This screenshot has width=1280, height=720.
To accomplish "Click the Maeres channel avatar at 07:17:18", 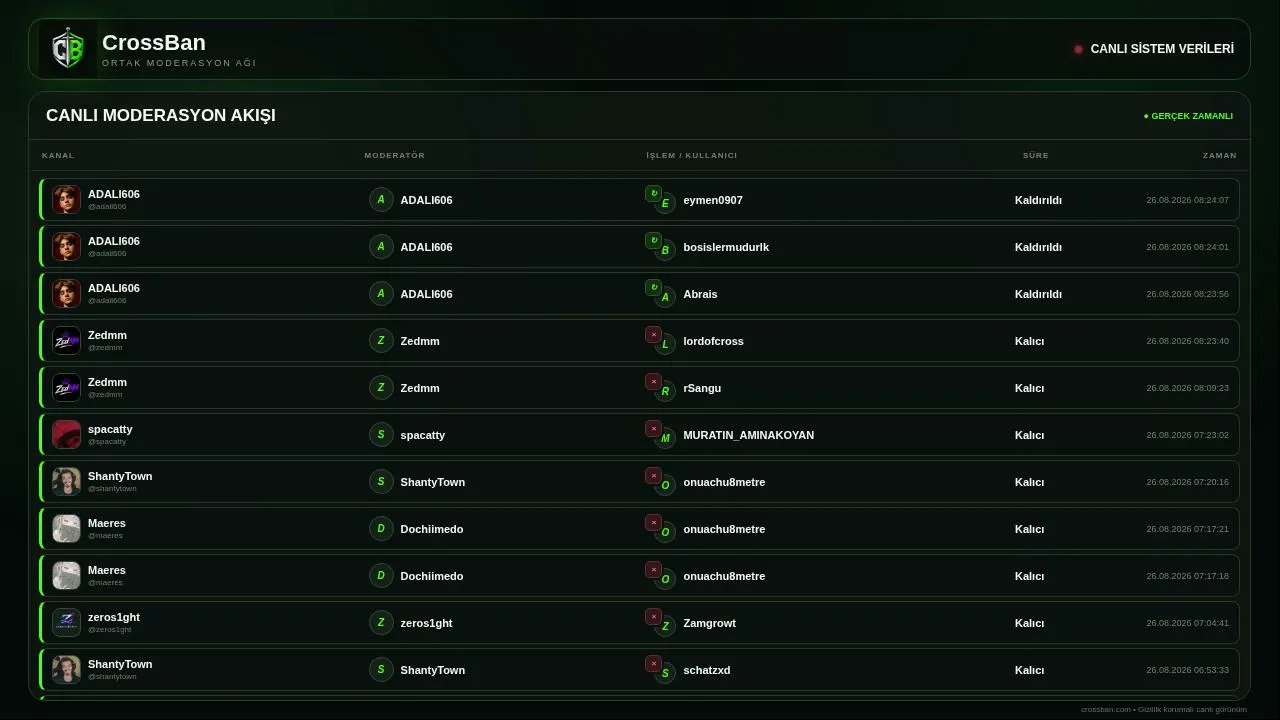I will 66,576.
